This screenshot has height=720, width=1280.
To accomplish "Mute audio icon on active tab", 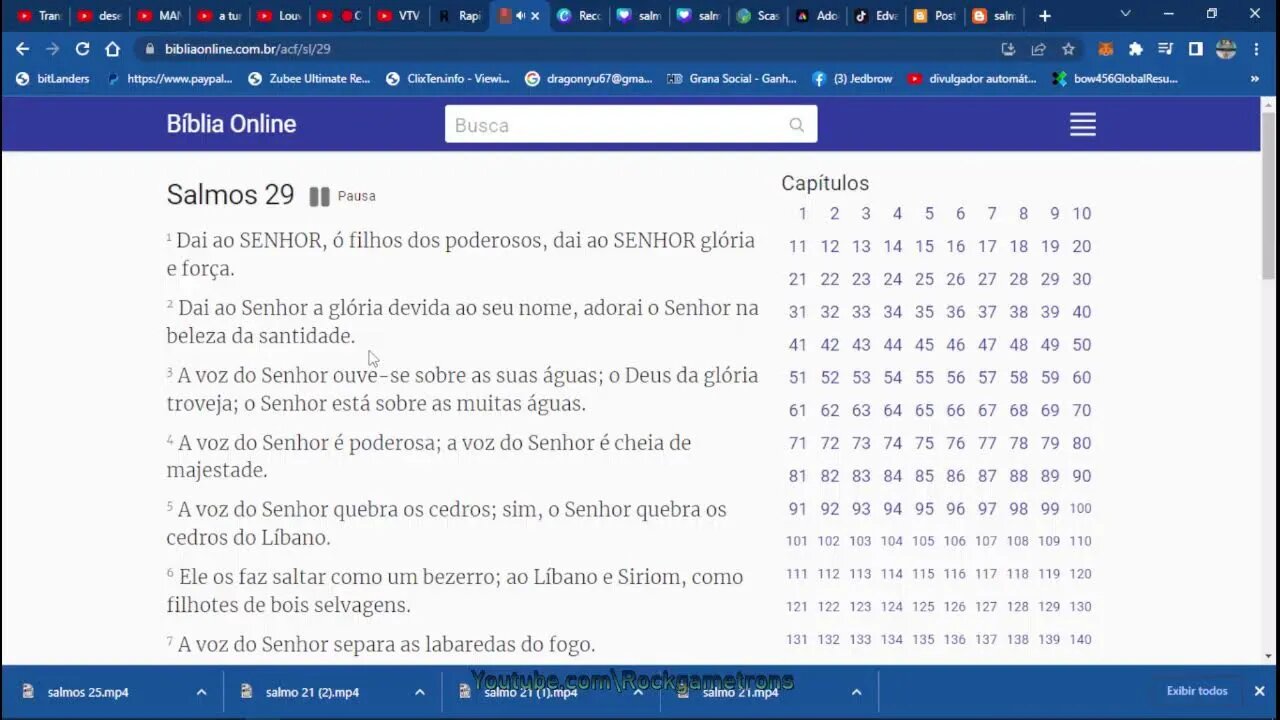I will coord(520,16).
